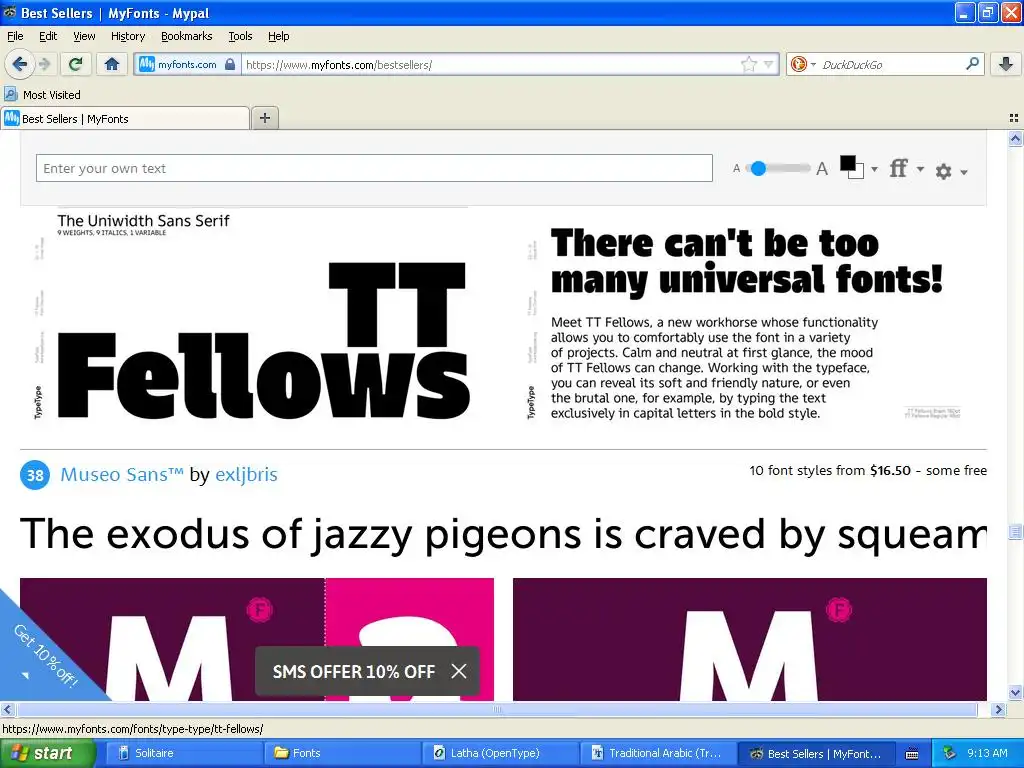Image resolution: width=1024 pixels, height=768 pixels.
Task: Bookmark this page with the star icon
Action: tap(749, 64)
